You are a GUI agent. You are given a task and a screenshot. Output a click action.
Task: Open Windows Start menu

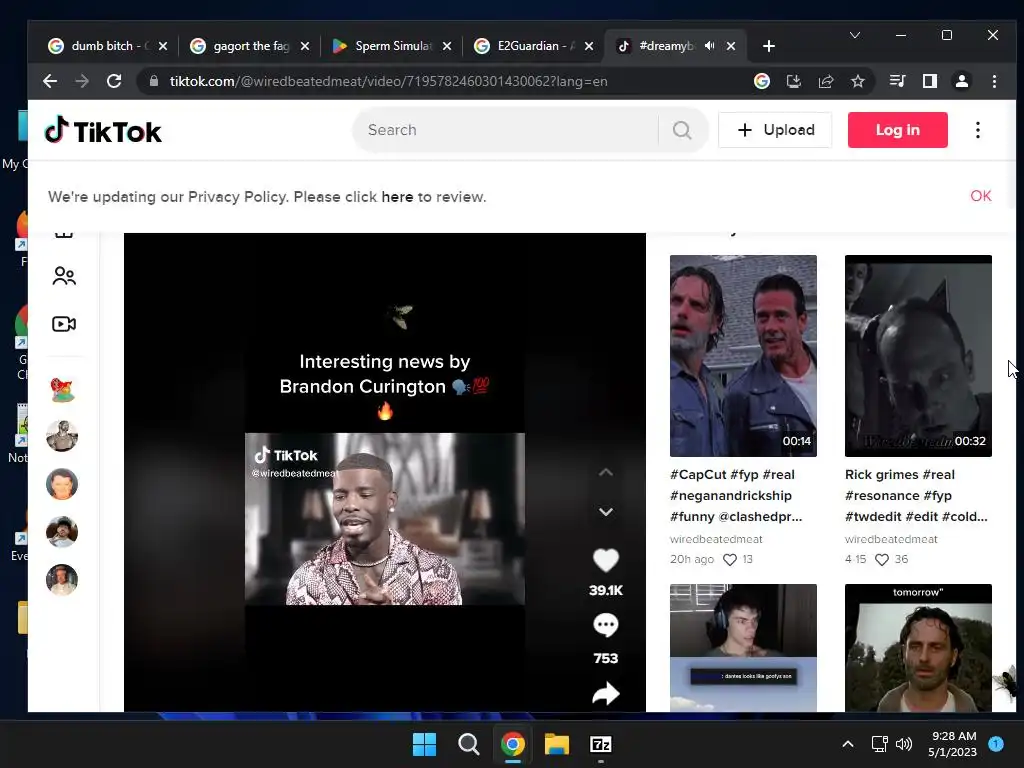pos(424,744)
